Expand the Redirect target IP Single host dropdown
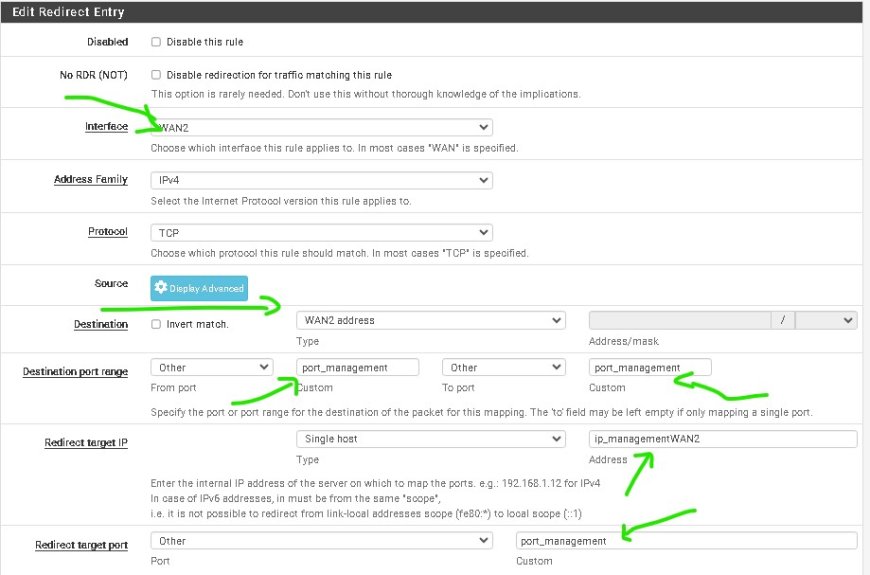870x575 pixels. [x=431, y=439]
